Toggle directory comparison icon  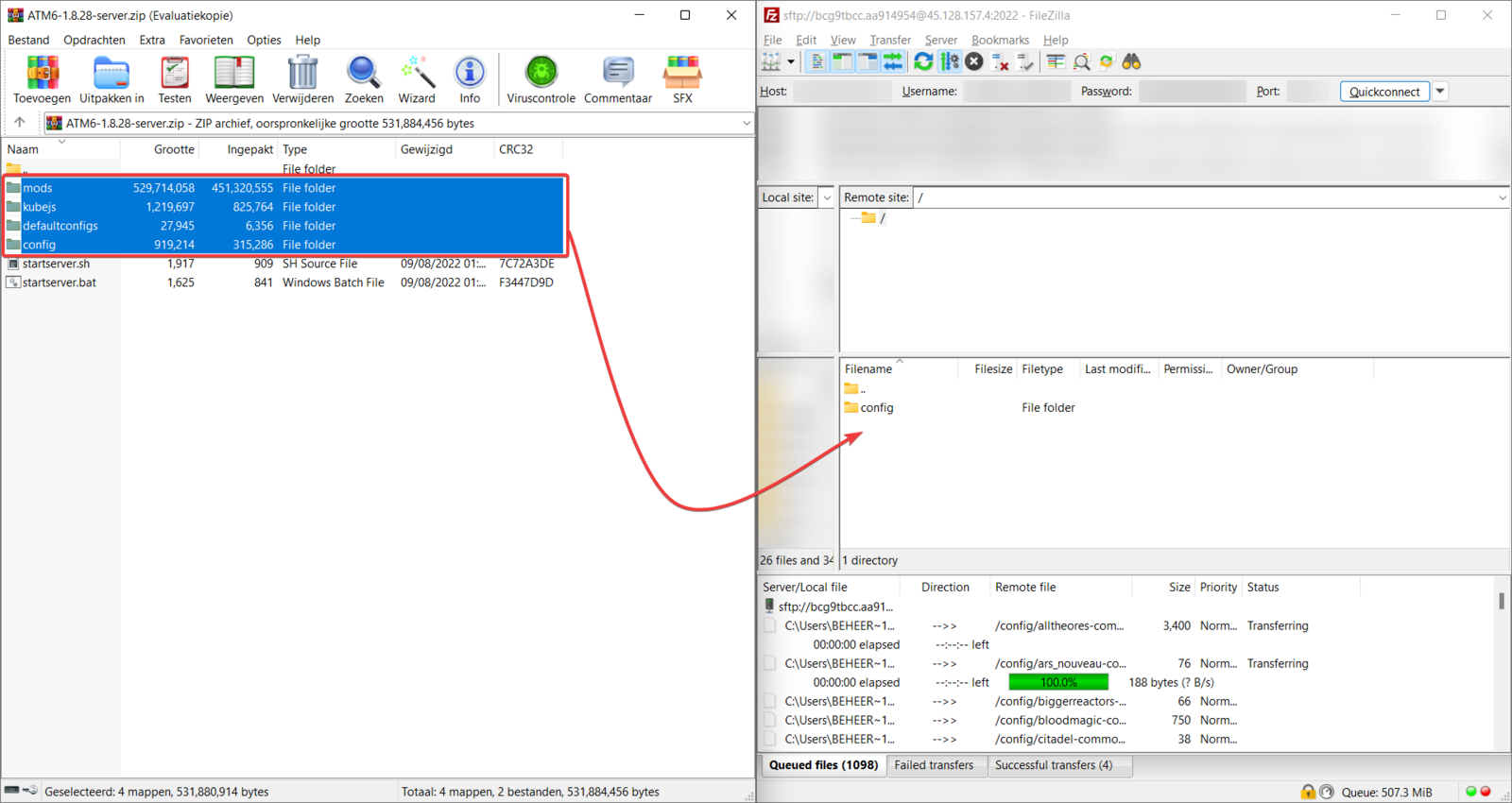click(x=1081, y=62)
